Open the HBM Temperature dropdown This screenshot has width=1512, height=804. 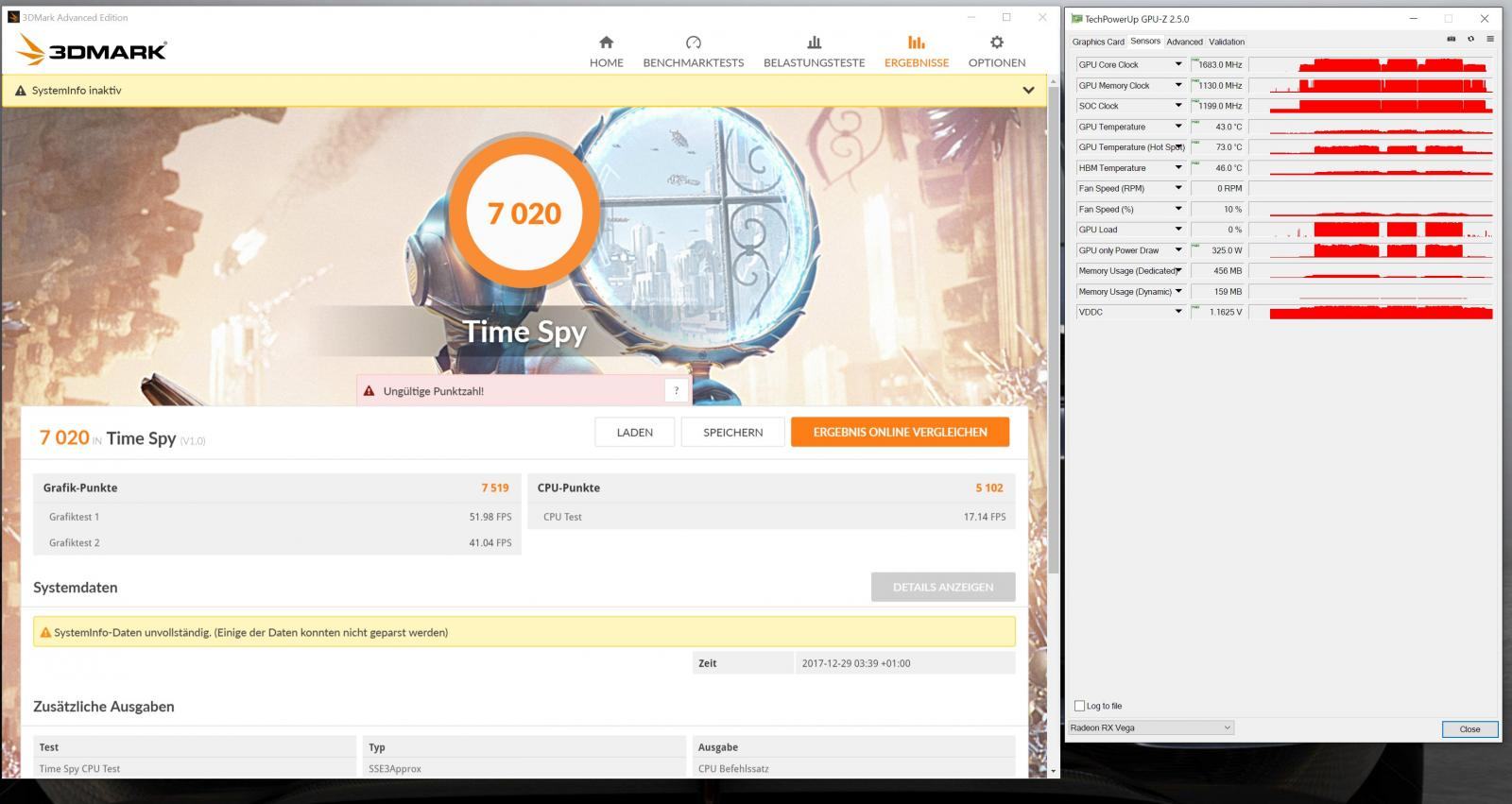click(x=1178, y=167)
